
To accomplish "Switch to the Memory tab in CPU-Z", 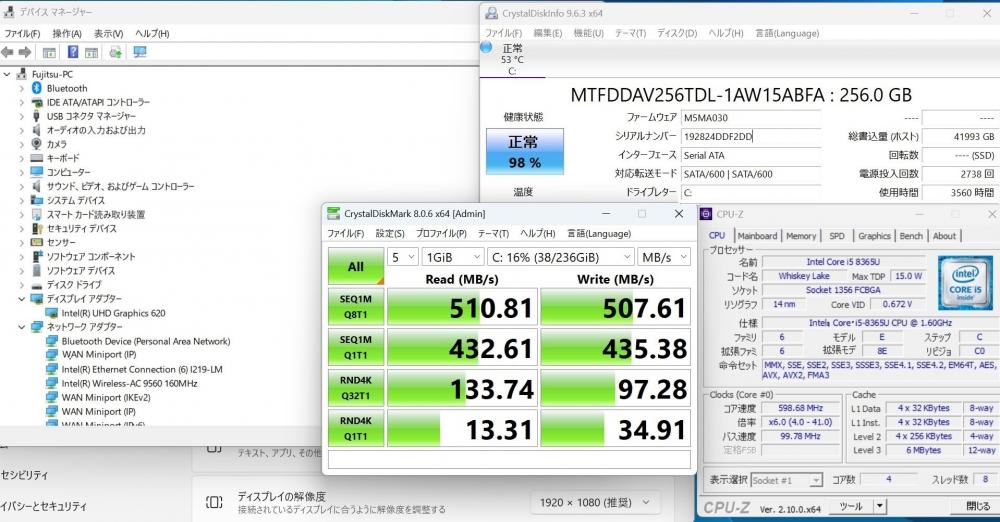I will tap(801, 235).
